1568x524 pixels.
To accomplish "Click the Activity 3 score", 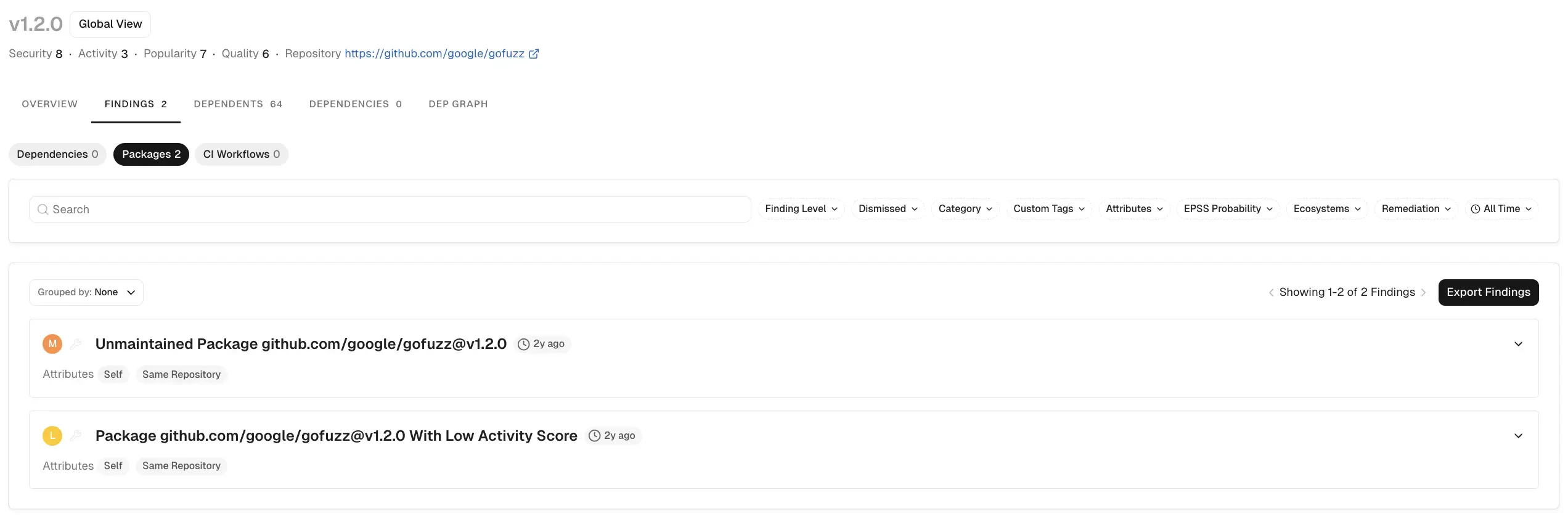I will pos(103,54).
